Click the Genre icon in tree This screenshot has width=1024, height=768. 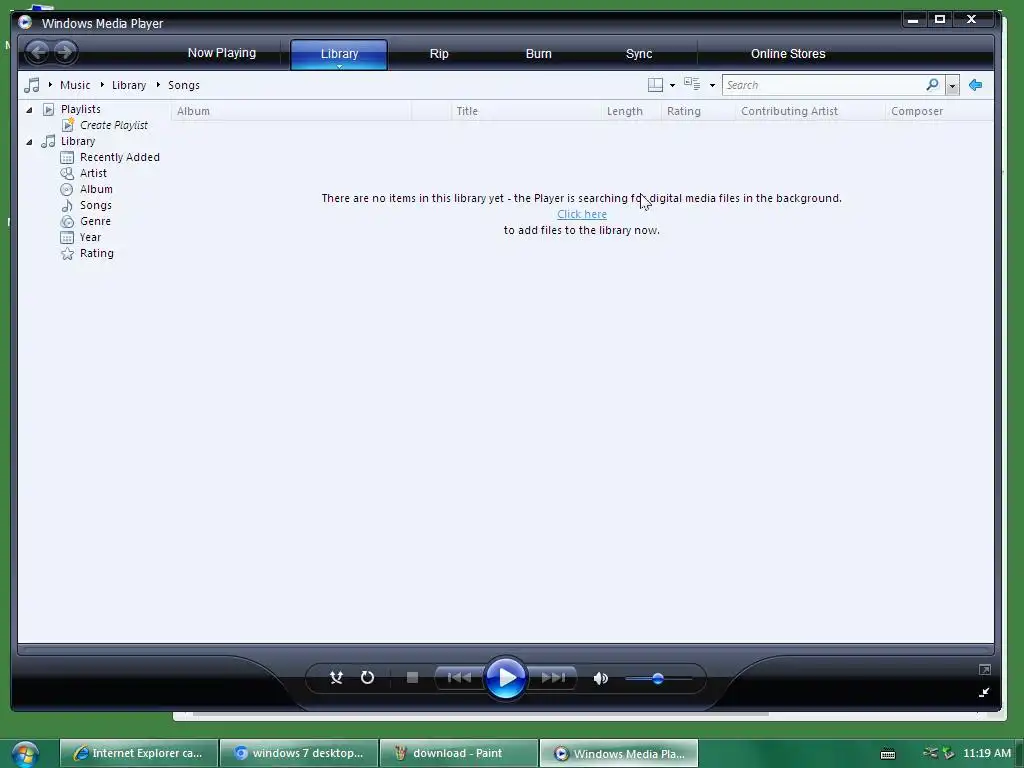click(67, 221)
